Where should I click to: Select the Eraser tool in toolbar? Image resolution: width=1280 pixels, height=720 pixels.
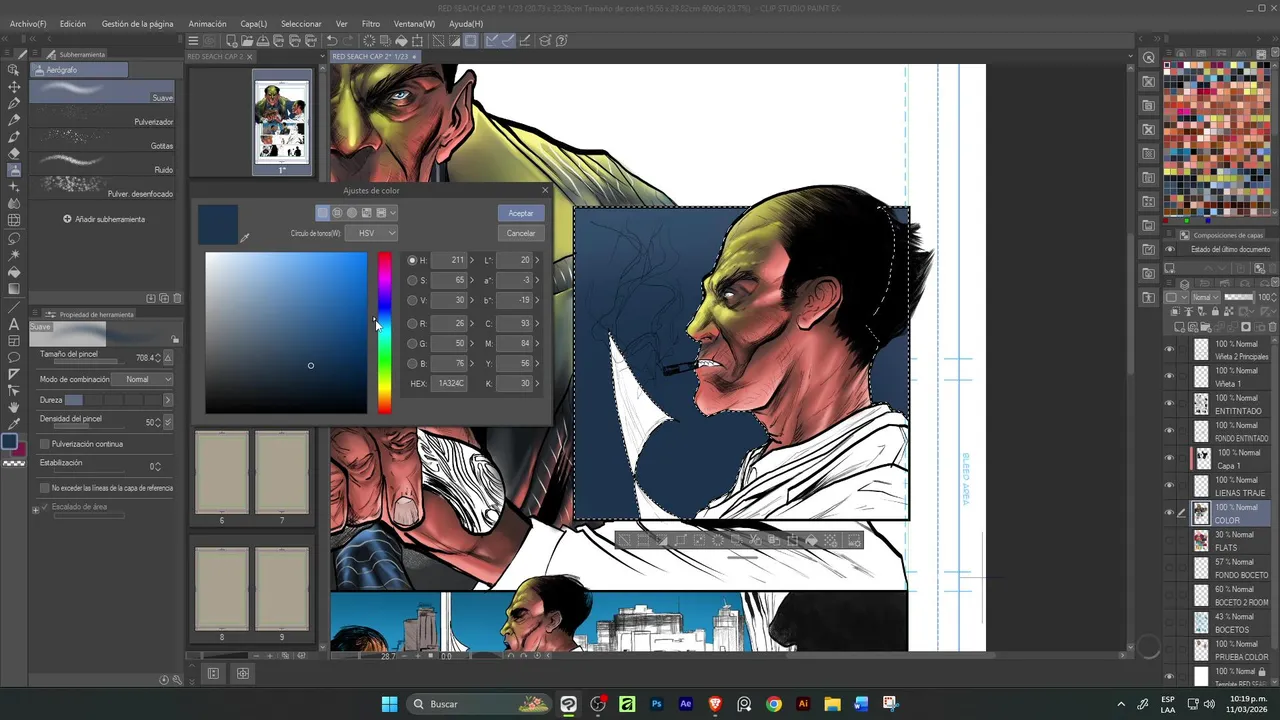click(x=14, y=153)
